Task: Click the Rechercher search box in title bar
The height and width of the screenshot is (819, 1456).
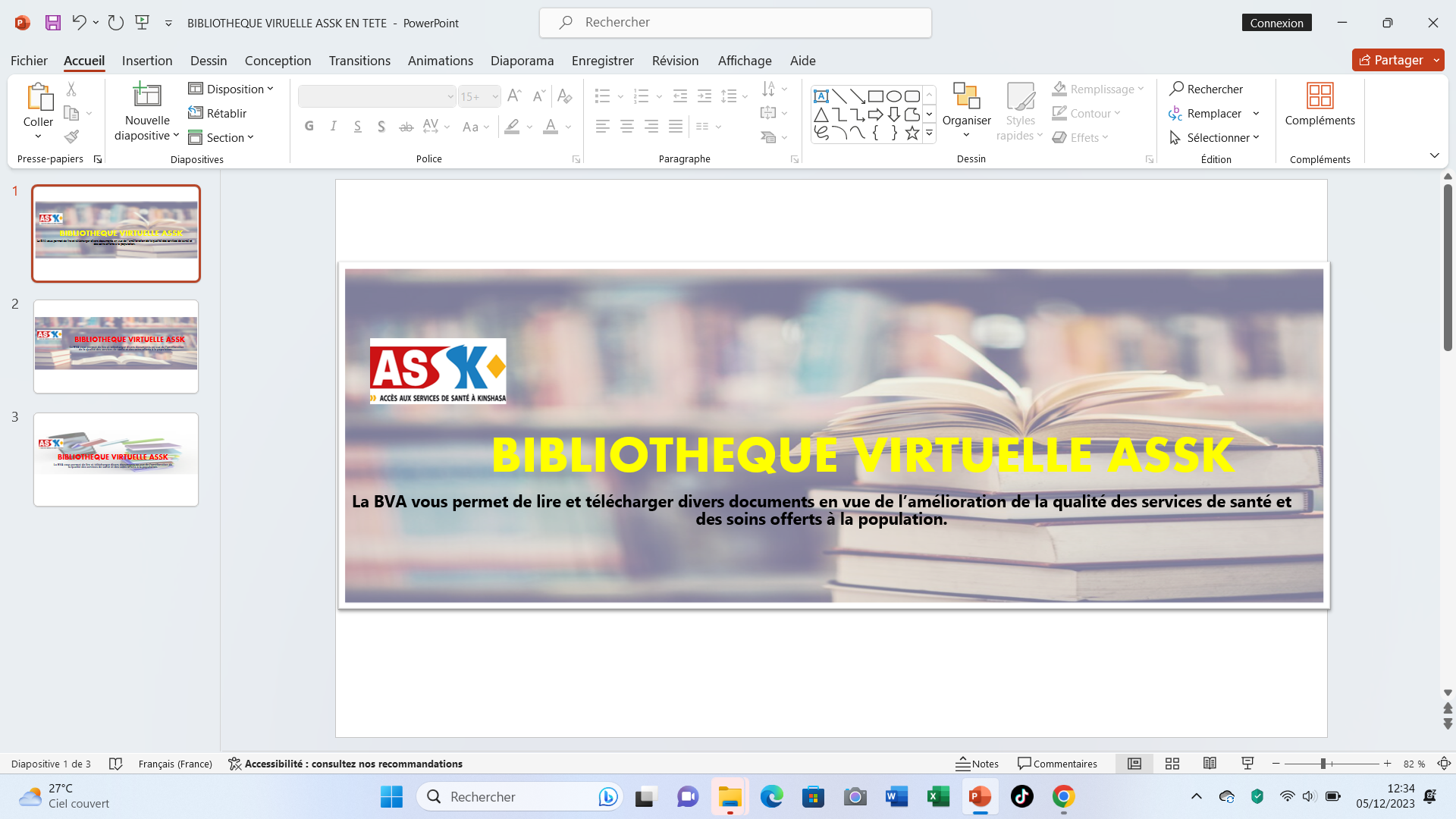Action: [735, 23]
